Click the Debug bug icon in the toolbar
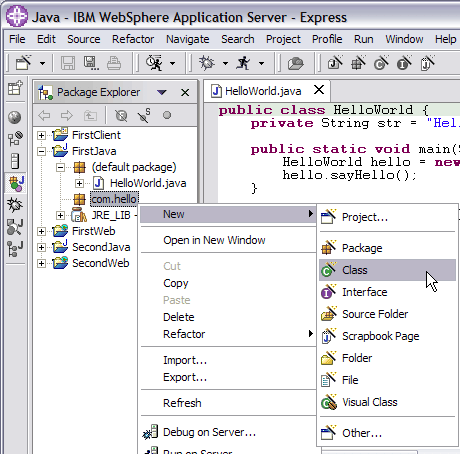Viewport: 460px width, 454px height. point(207,63)
